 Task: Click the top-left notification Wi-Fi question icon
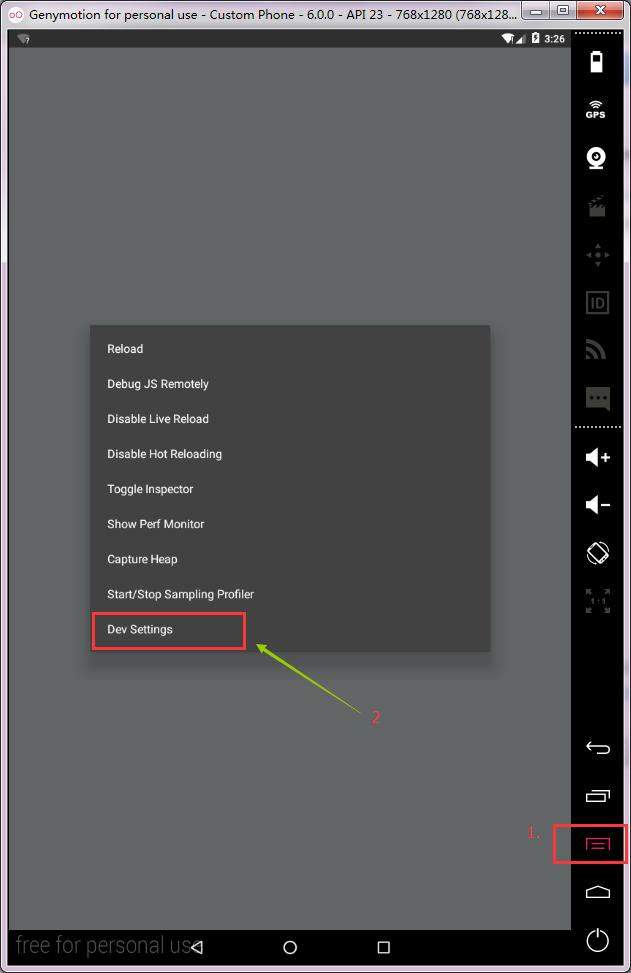point(24,39)
